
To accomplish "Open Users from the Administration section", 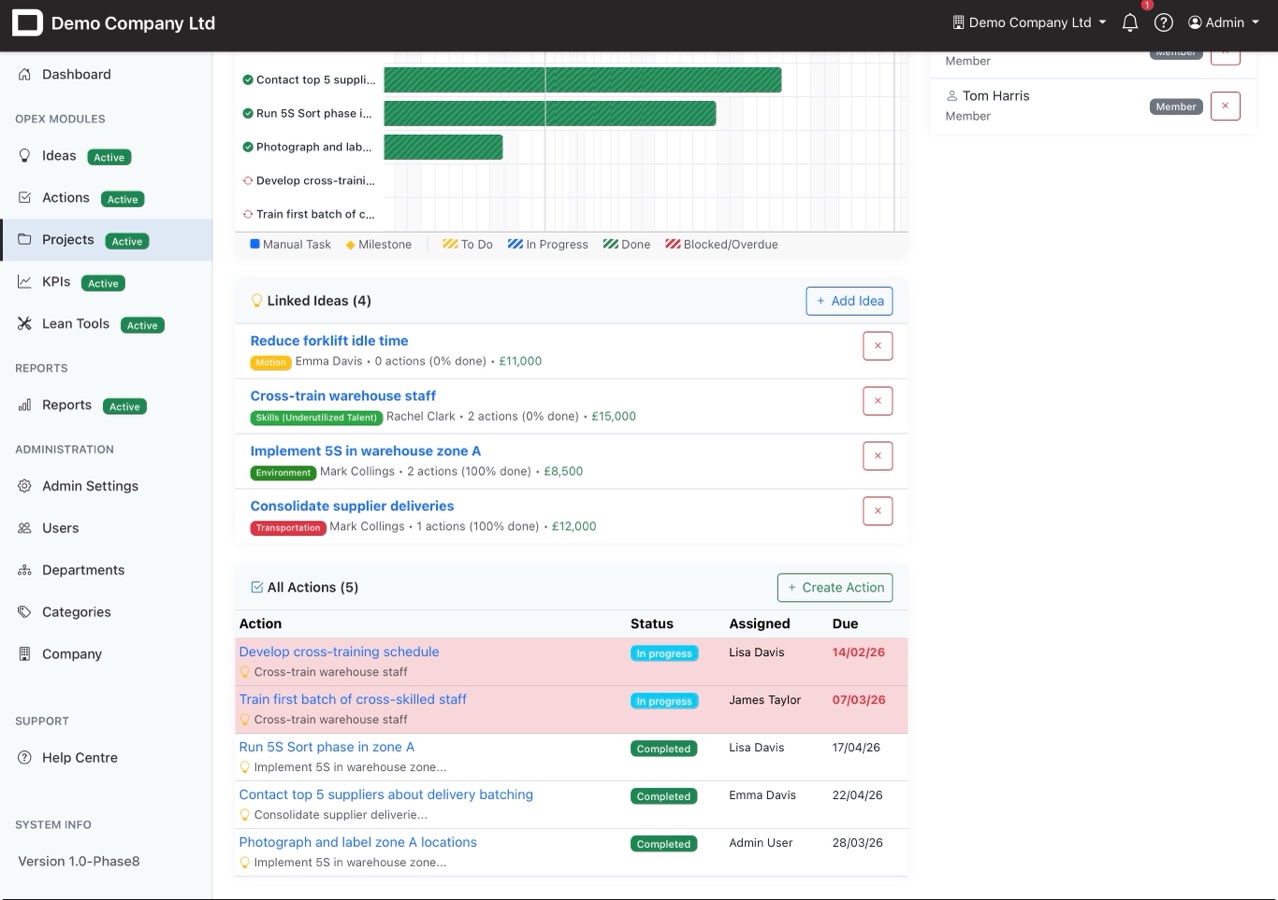I will point(60,528).
